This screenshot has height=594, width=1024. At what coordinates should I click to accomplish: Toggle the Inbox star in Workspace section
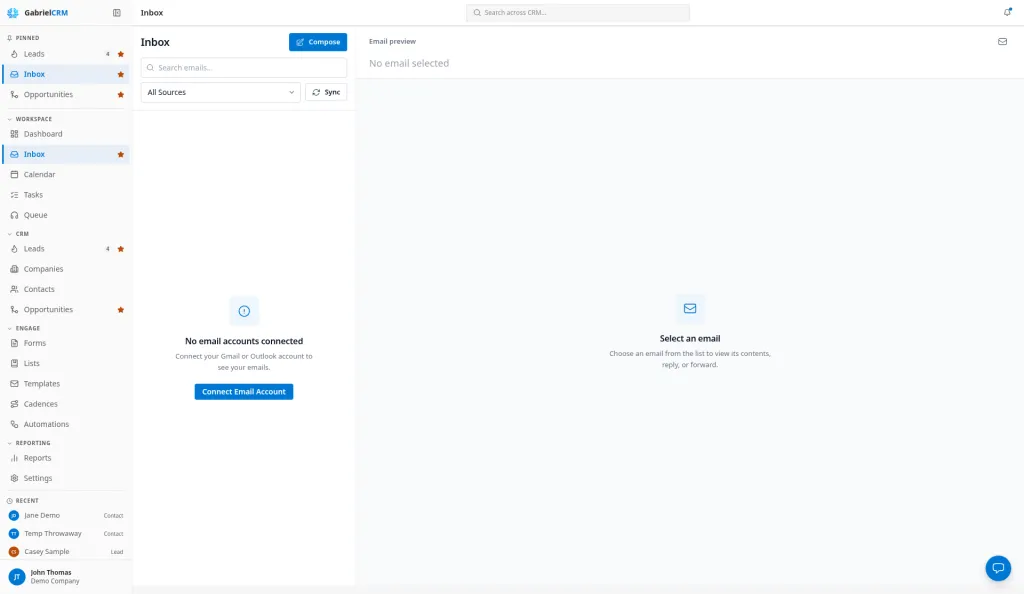(x=121, y=155)
